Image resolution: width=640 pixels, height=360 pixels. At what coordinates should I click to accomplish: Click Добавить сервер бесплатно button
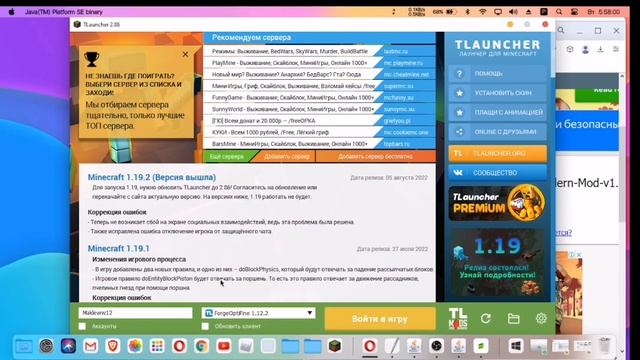point(375,156)
